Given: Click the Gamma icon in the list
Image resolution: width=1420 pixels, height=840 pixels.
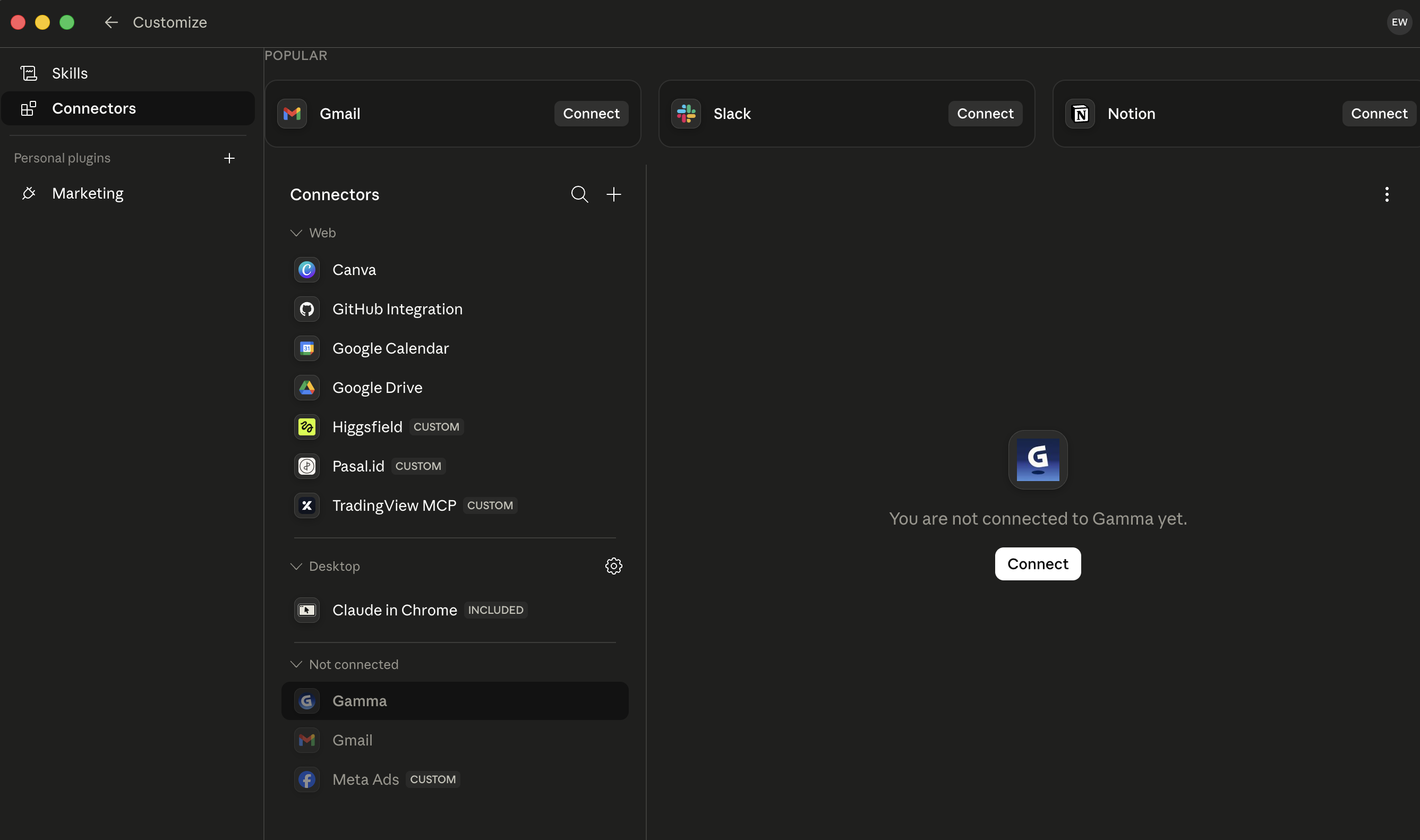Looking at the screenshot, I should point(307,701).
